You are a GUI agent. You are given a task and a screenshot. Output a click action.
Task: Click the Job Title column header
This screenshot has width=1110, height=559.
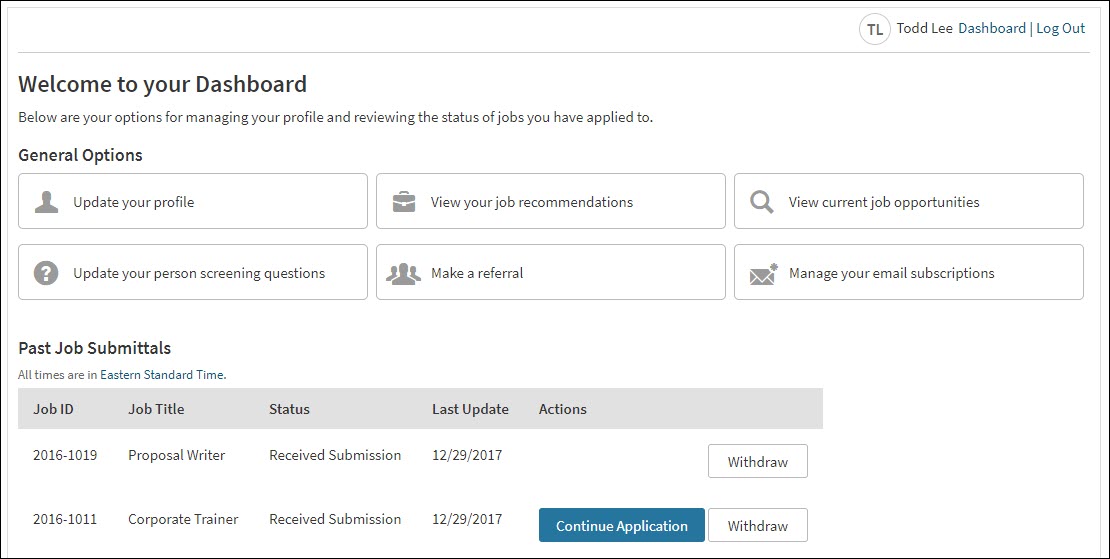point(156,409)
